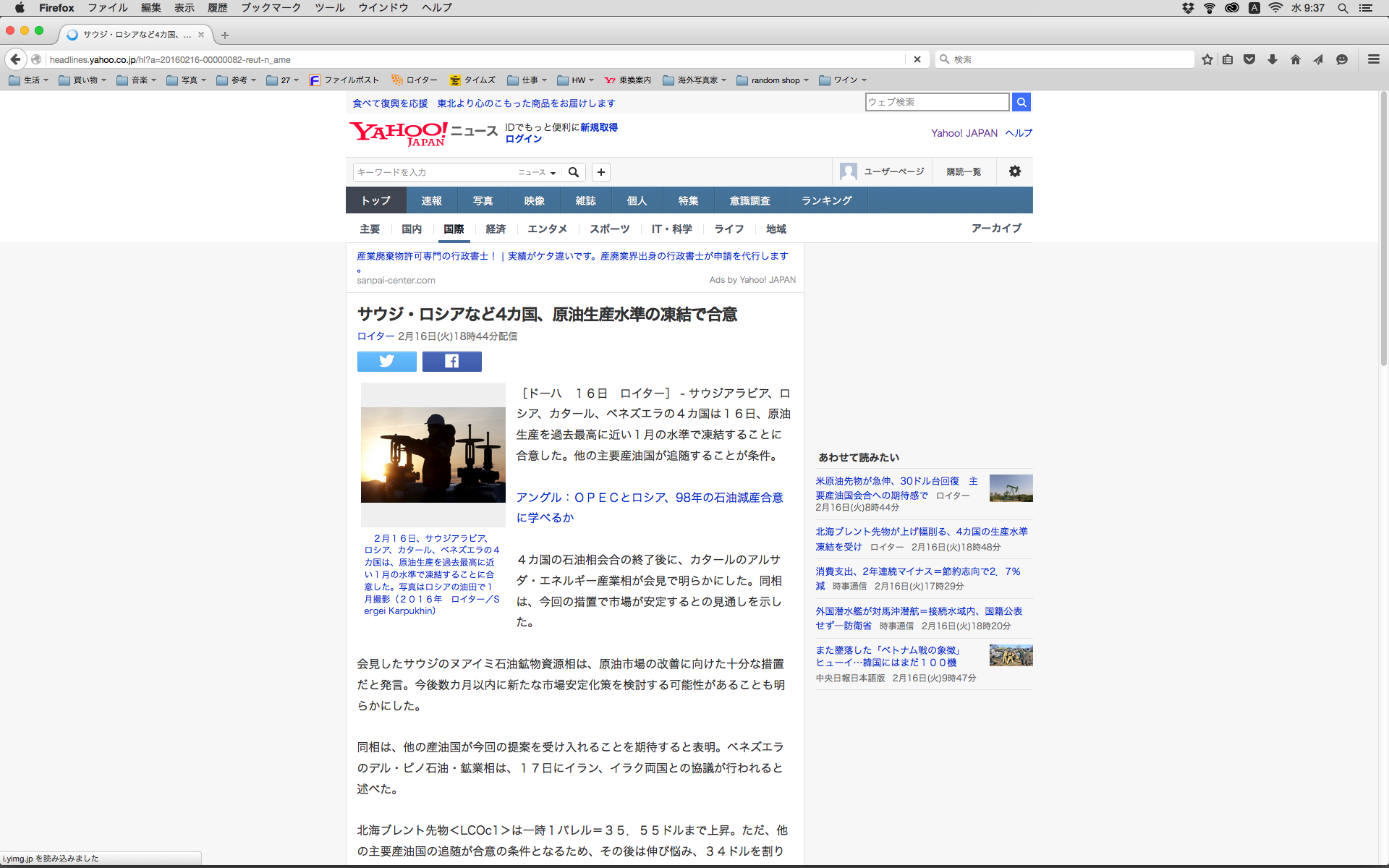Open the ブックマーク menu in menu bar

[x=271, y=8]
